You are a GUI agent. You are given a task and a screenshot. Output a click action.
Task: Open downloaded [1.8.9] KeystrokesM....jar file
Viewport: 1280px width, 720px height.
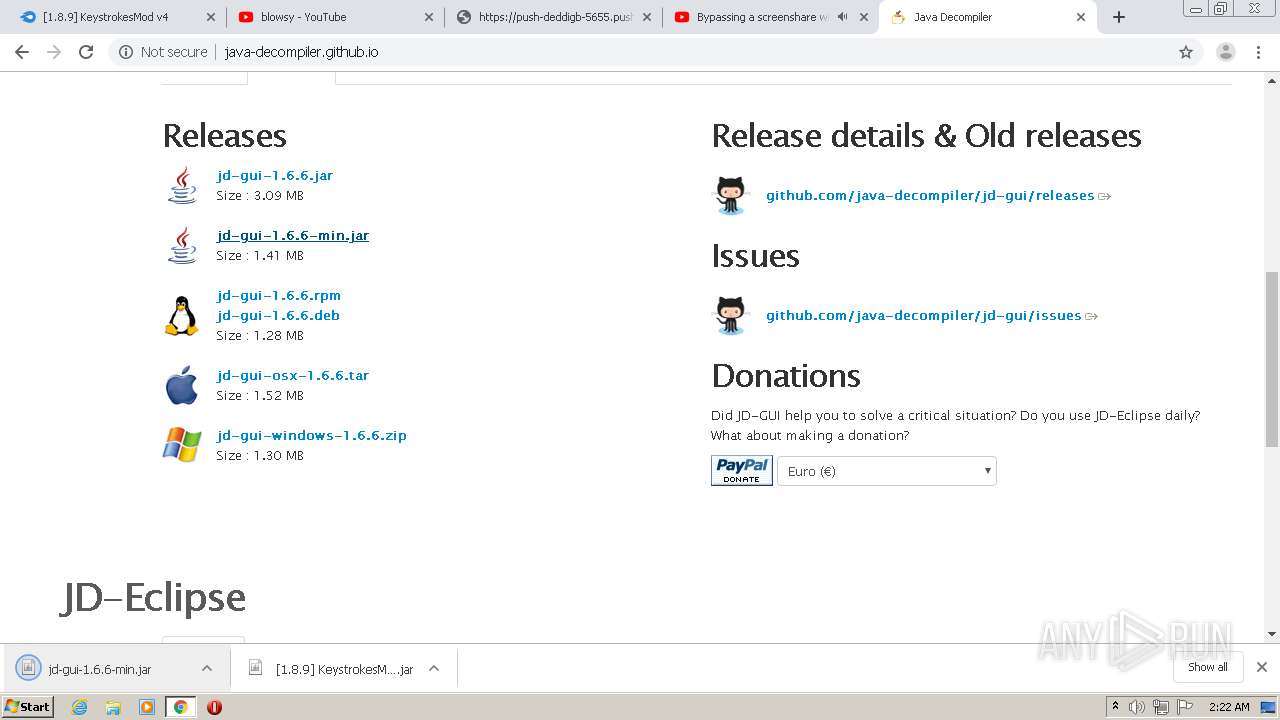pyautogui.click(x=344, y=669)
